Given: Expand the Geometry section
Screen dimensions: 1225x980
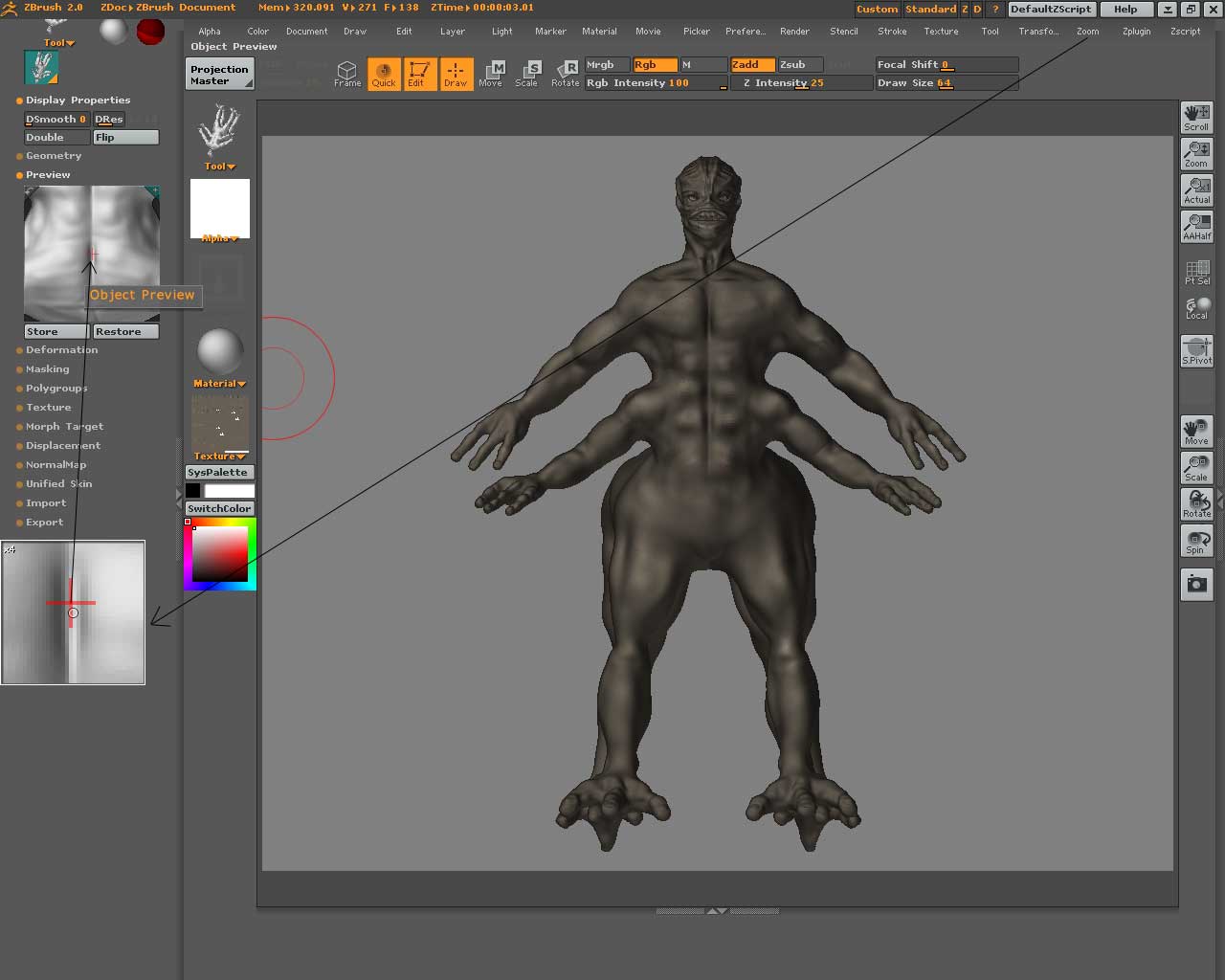Looking at the screenshot, I should (x=54, y=156).
